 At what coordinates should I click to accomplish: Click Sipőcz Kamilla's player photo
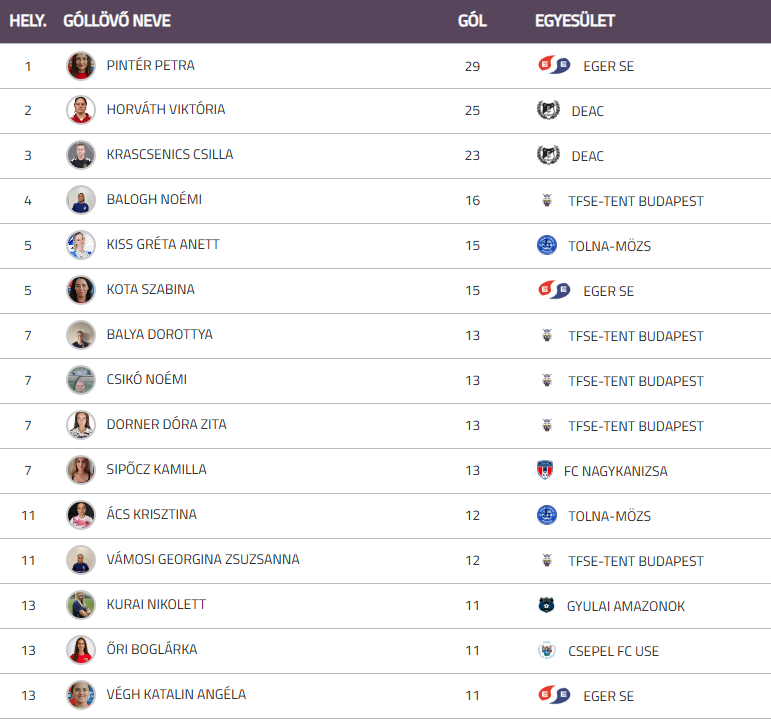pyautogui.click(x=81, y=470)
